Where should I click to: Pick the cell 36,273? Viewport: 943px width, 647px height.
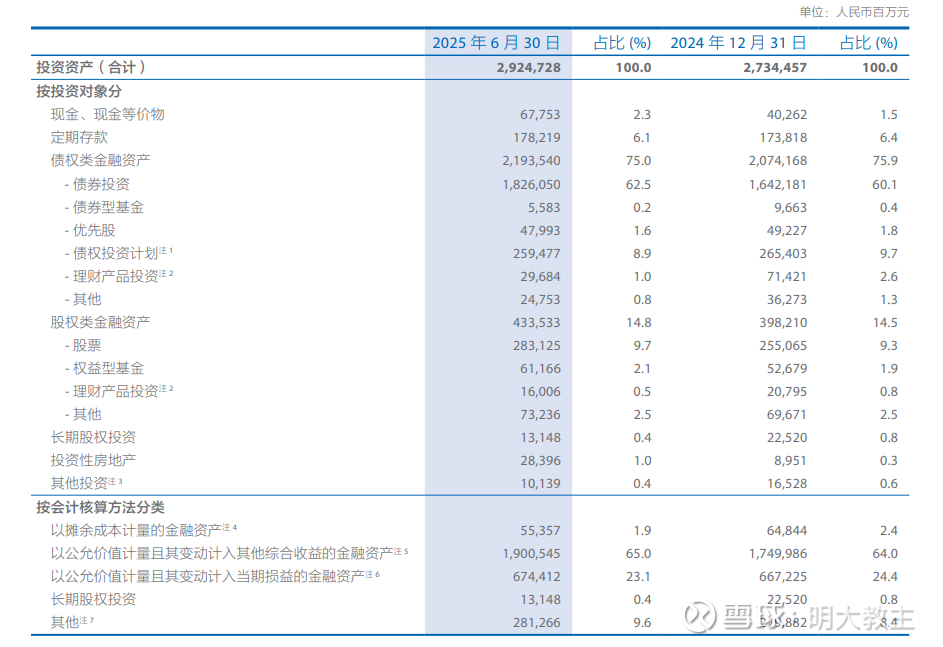787,299
